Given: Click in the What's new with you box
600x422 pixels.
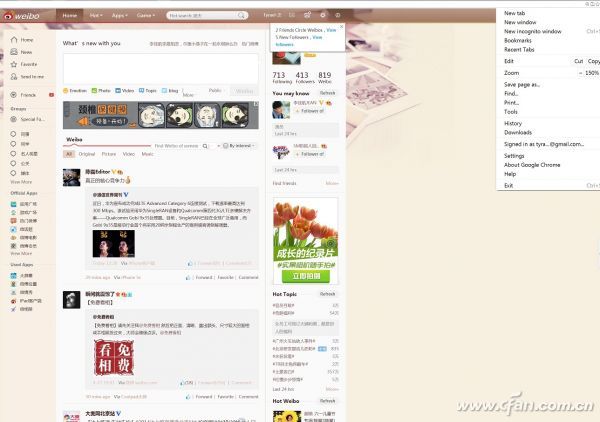Looking at the screenshot, I should coord(161,69).
